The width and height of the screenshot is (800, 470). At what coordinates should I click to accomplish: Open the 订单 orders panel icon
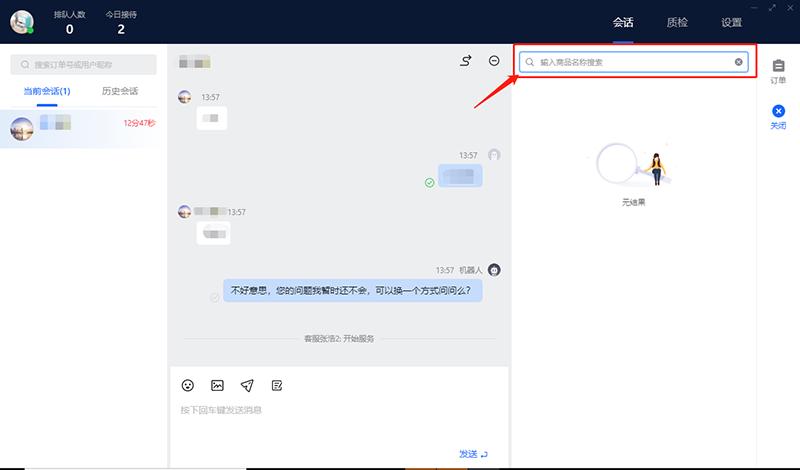[x=778, y=71]
